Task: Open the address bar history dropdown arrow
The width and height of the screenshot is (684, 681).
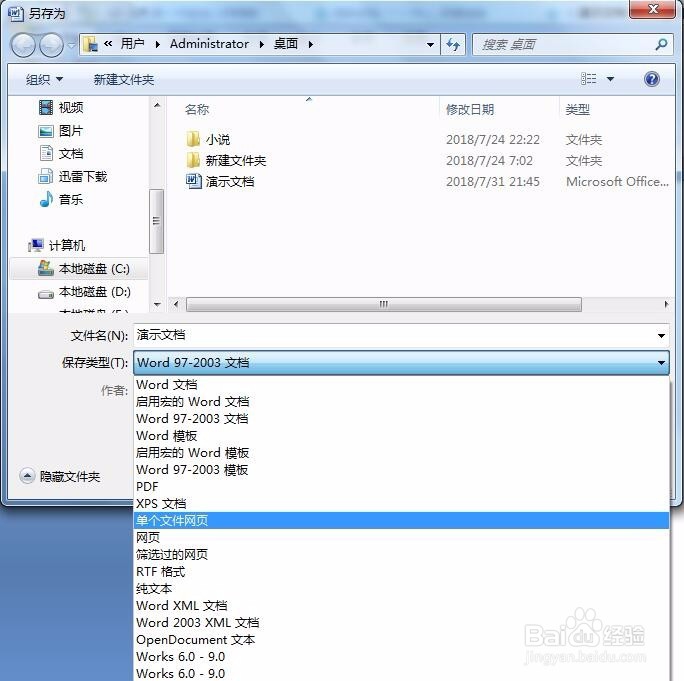Action: coord(430,44)
